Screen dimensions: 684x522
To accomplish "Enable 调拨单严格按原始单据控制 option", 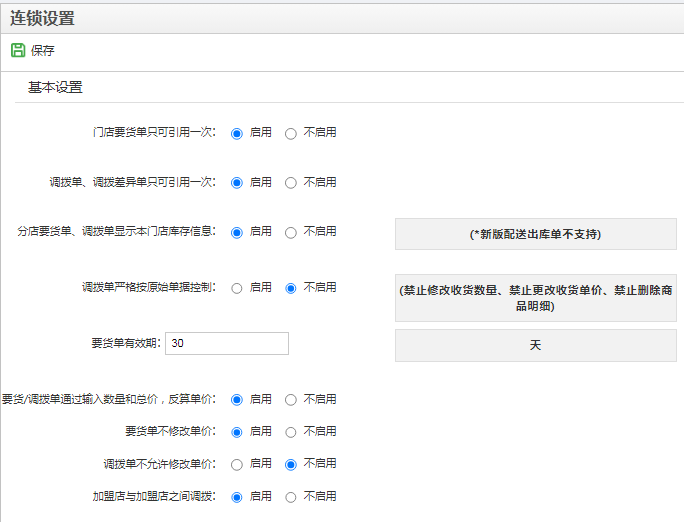I will pyautogui.click(x=236, y=288).
